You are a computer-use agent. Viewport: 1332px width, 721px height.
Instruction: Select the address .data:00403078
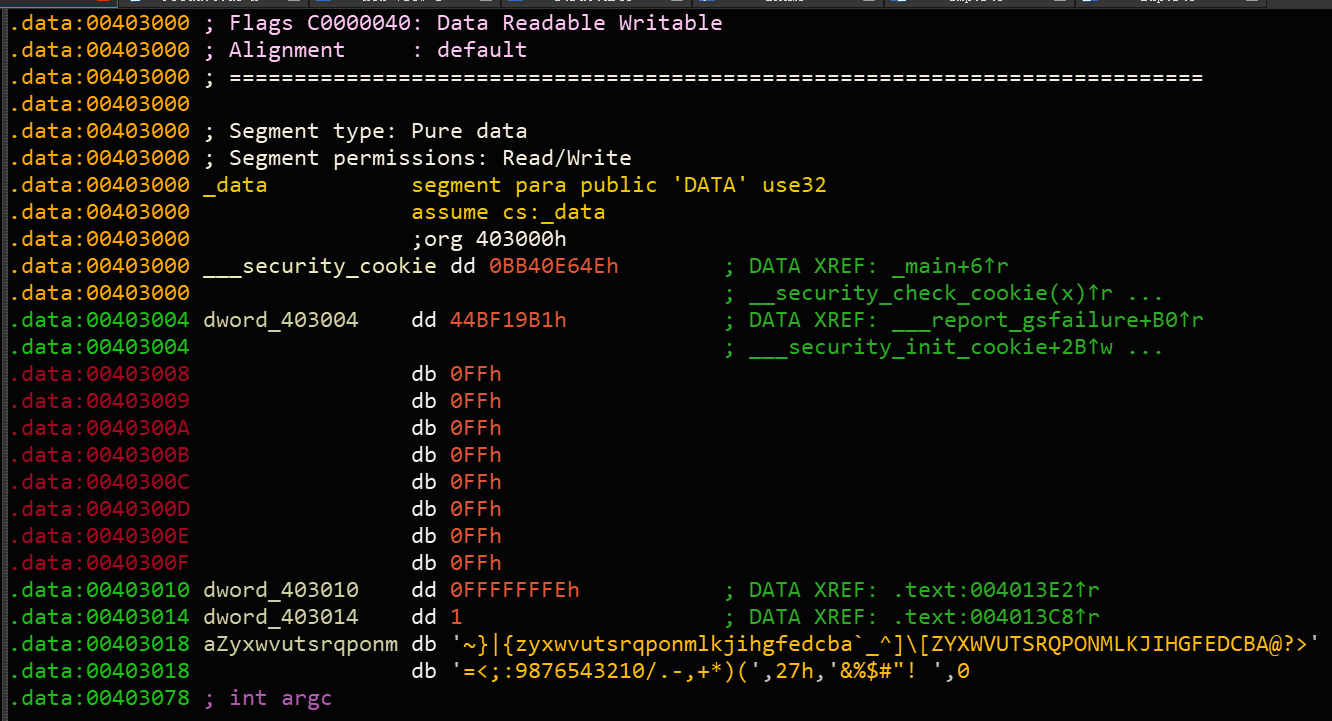point(100,698)
